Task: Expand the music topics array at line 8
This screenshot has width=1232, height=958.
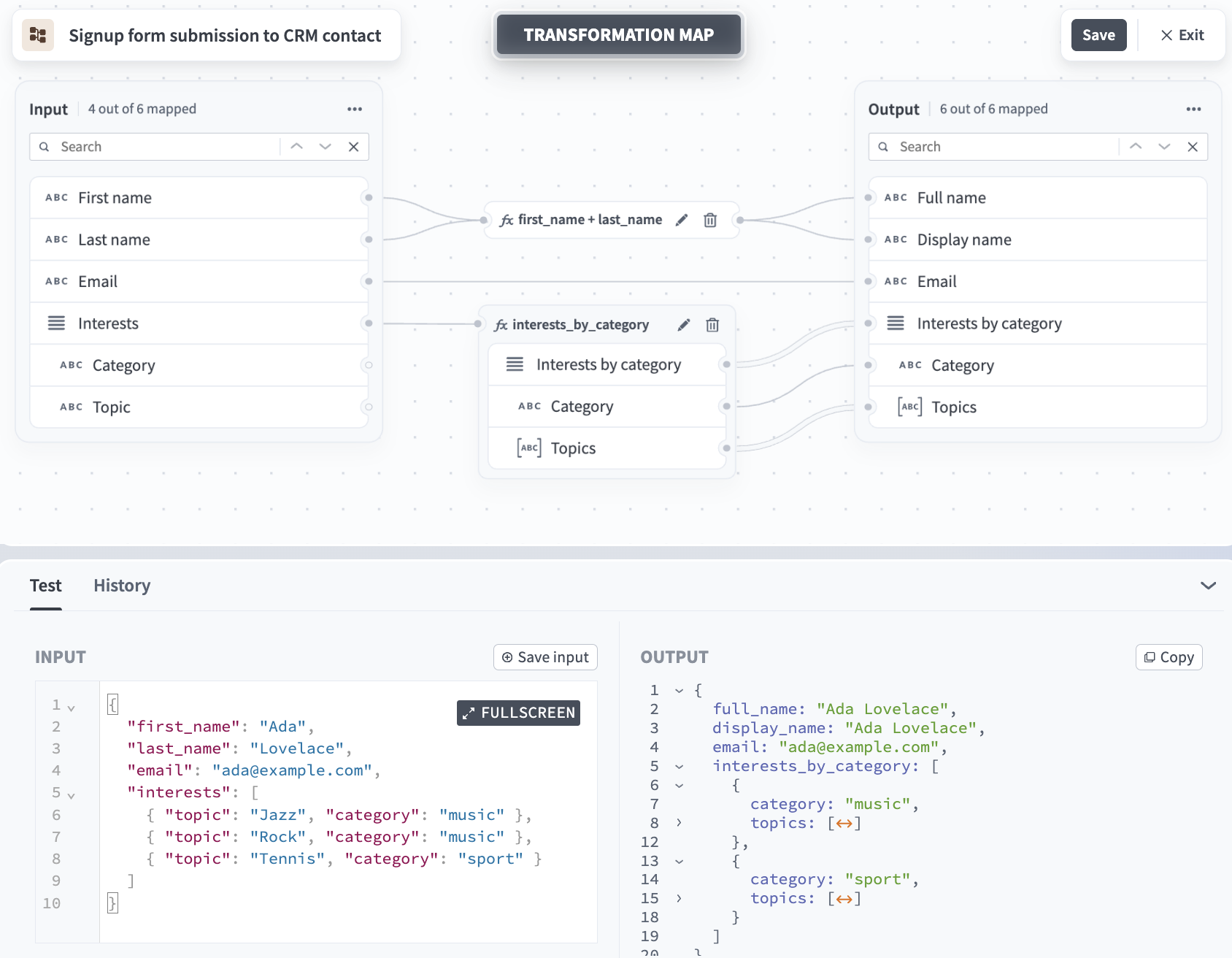Action: [x=679, y=823]
